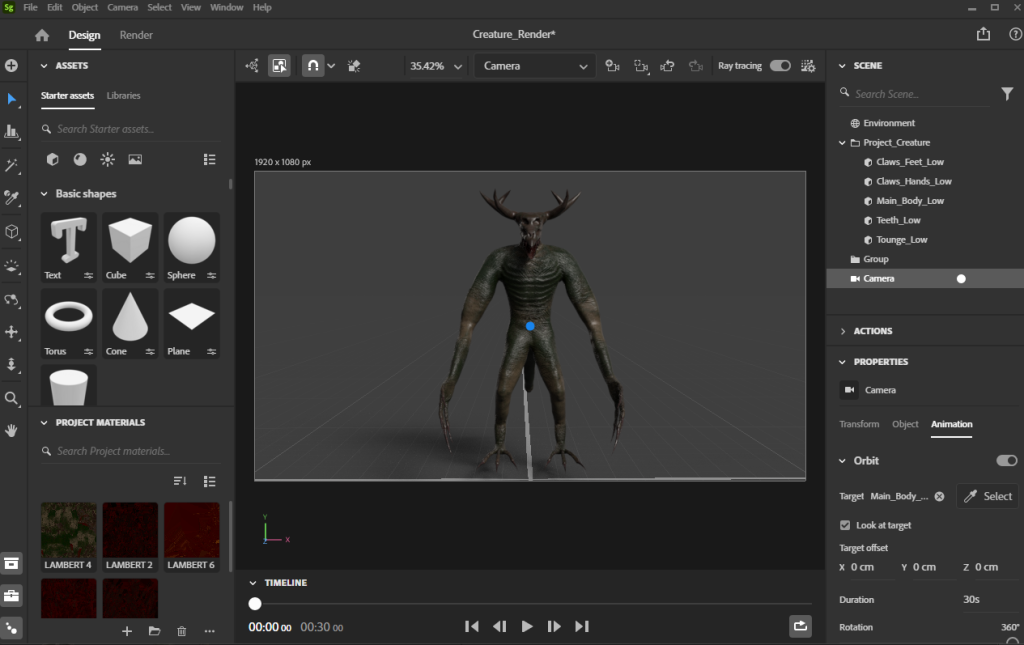Filter starter assets by lights
This screenshot has width=1024, height=645.
click(x=107, y=159)
